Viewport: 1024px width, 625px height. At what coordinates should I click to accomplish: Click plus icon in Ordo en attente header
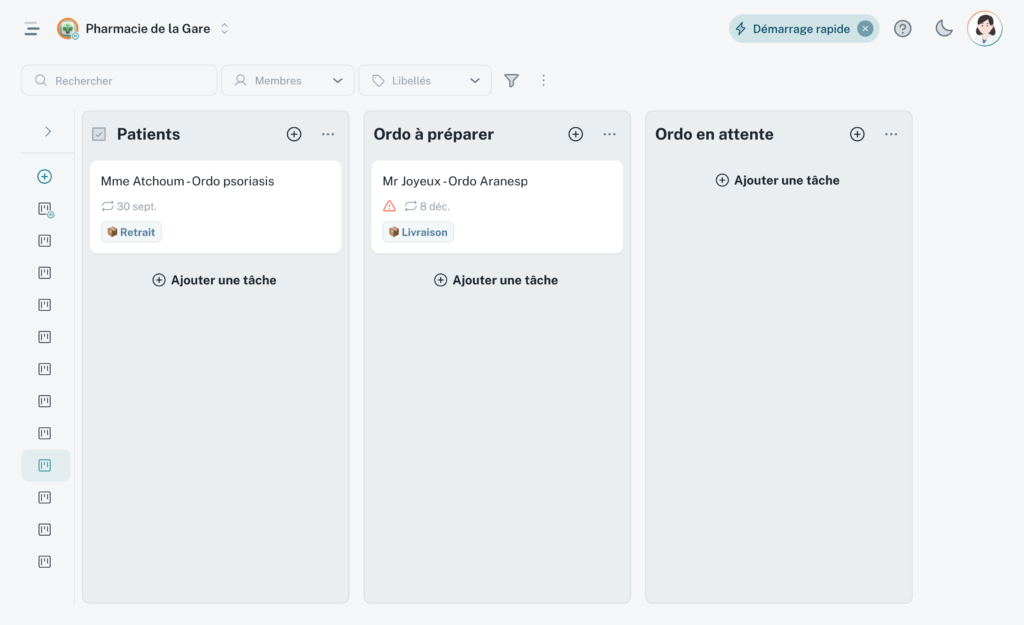(x=857, y=134)
